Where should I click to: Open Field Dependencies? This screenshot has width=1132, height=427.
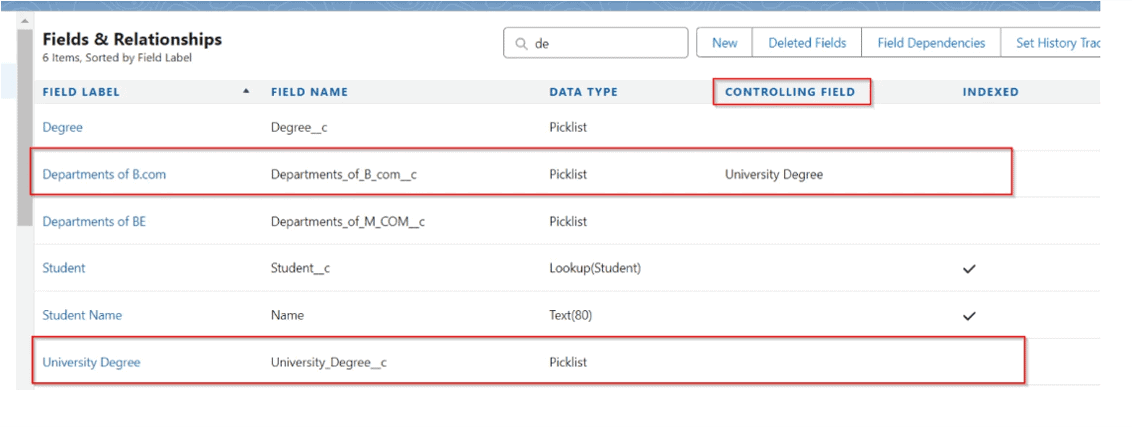930,43
